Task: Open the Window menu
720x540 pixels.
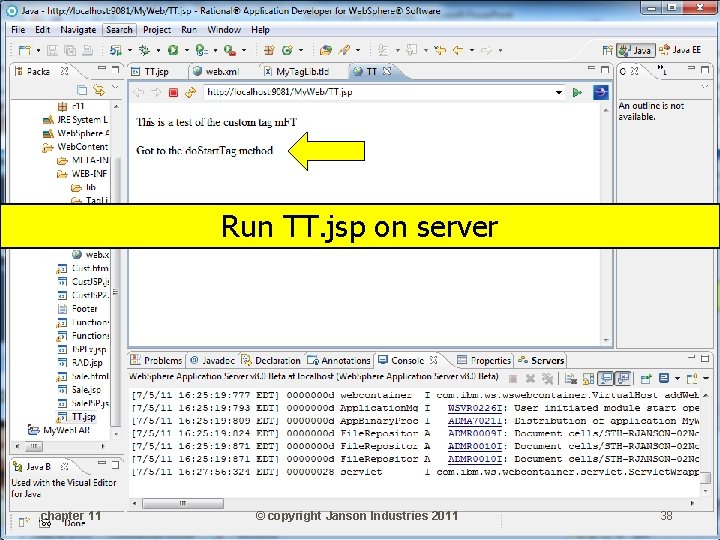Action: (x=224, y=30)
